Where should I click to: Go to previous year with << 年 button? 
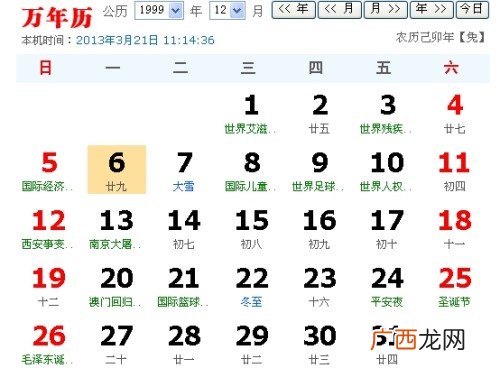tap(293, 10)
